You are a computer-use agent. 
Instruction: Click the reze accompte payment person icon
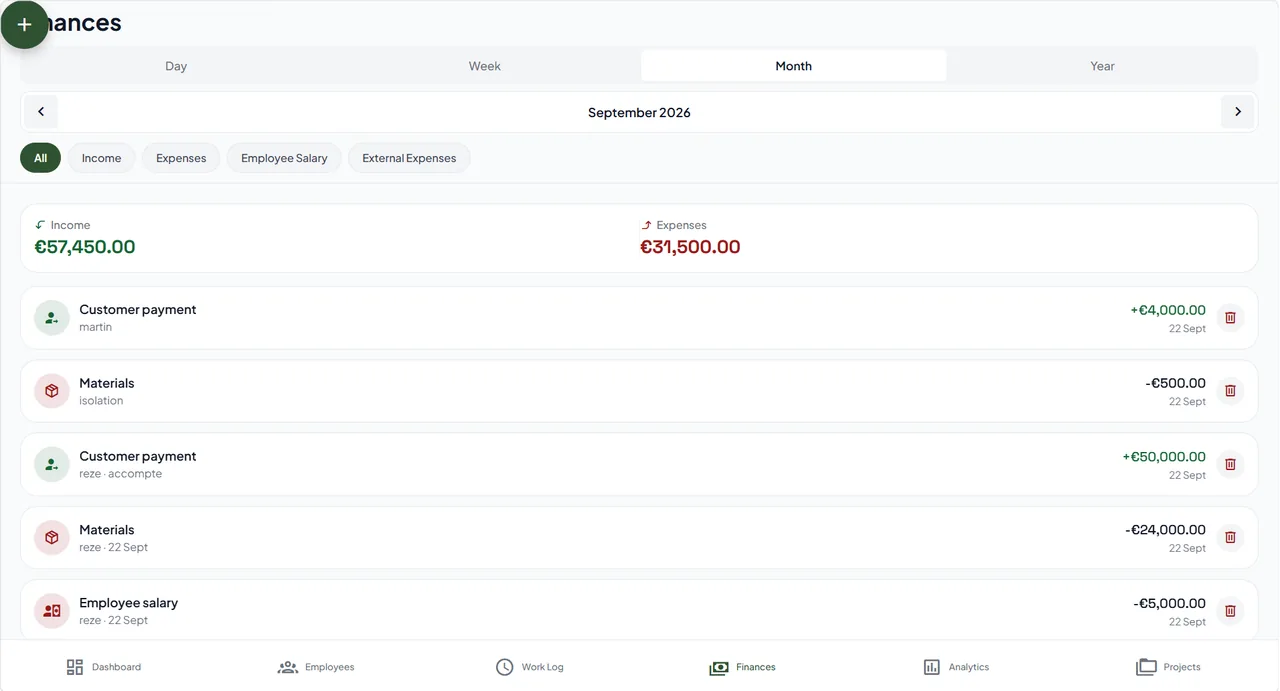(x=52, y=464)
